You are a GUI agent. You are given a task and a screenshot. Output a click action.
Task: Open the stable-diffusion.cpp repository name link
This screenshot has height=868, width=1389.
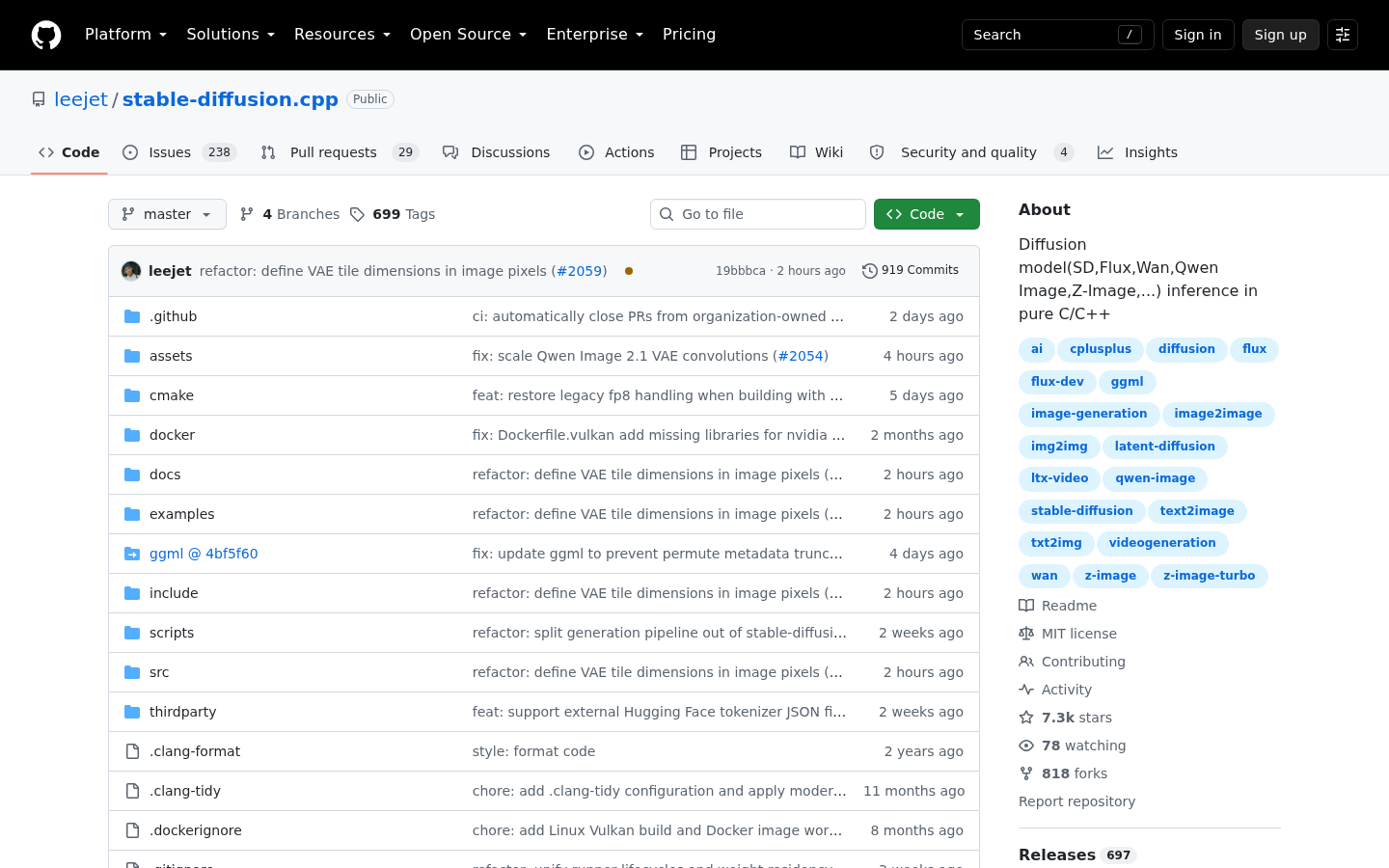(231, 99)
